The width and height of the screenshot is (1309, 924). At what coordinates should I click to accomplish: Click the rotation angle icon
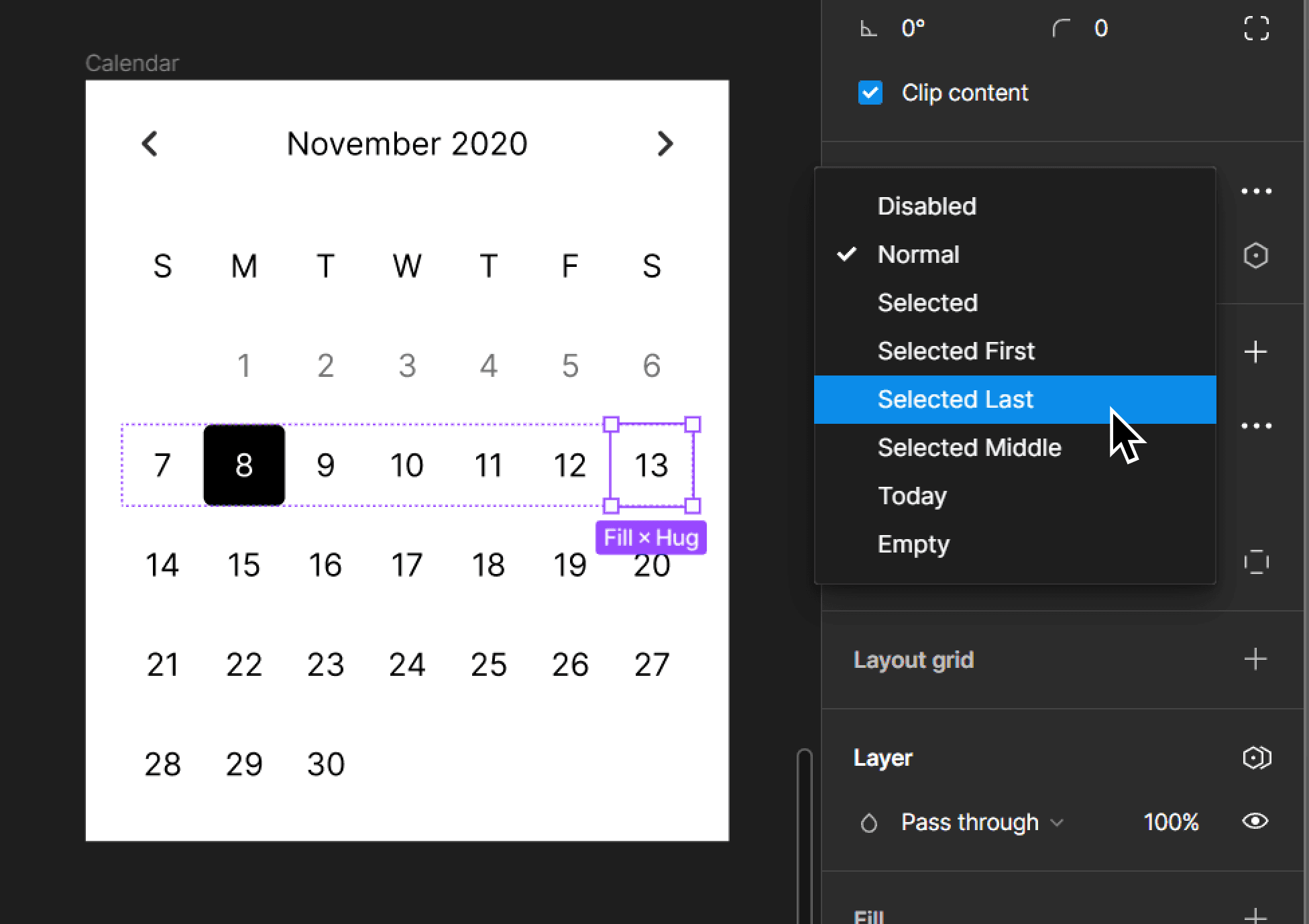(869, 29)
